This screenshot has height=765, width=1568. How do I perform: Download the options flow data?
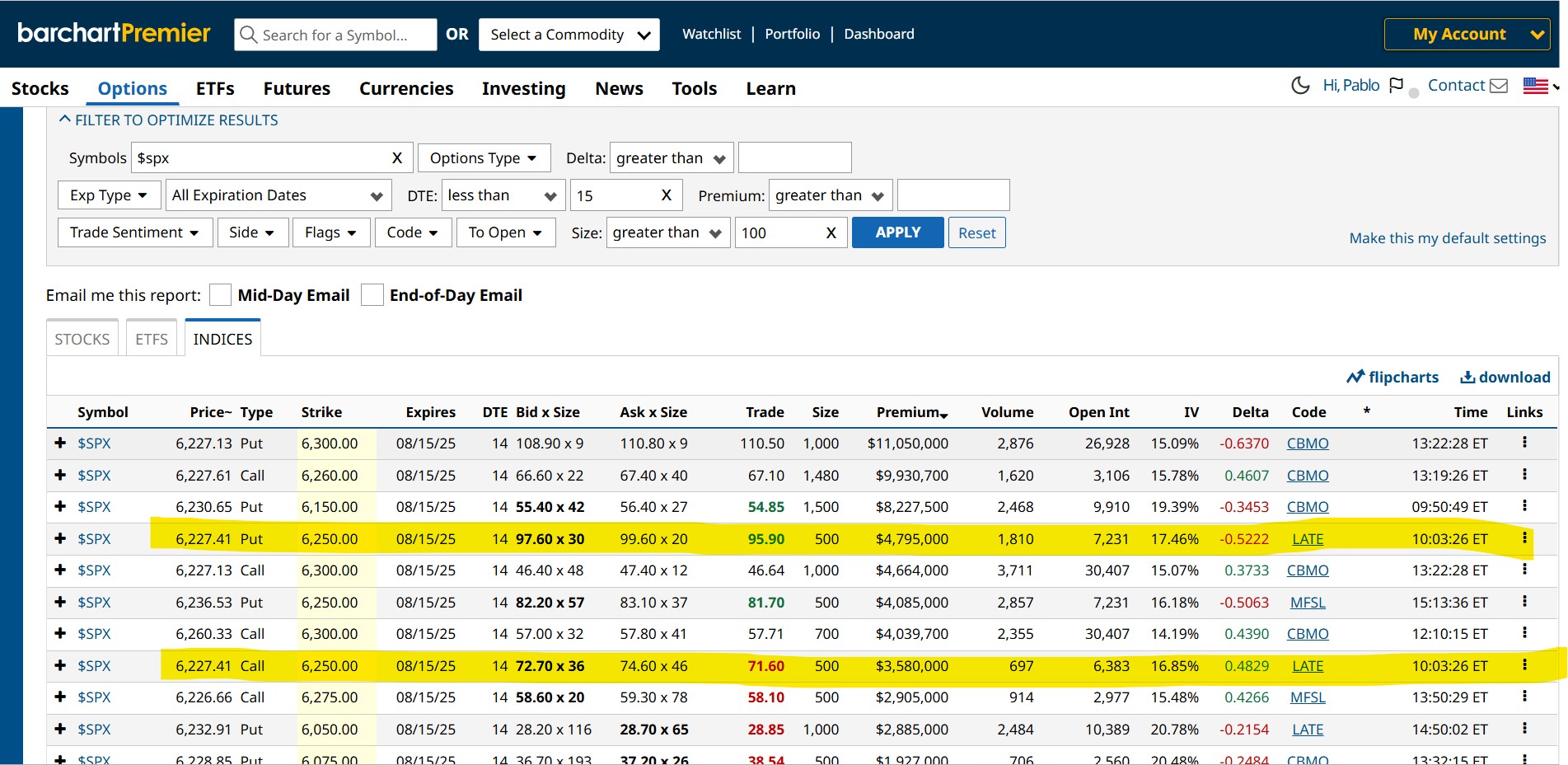[1505, 378]
